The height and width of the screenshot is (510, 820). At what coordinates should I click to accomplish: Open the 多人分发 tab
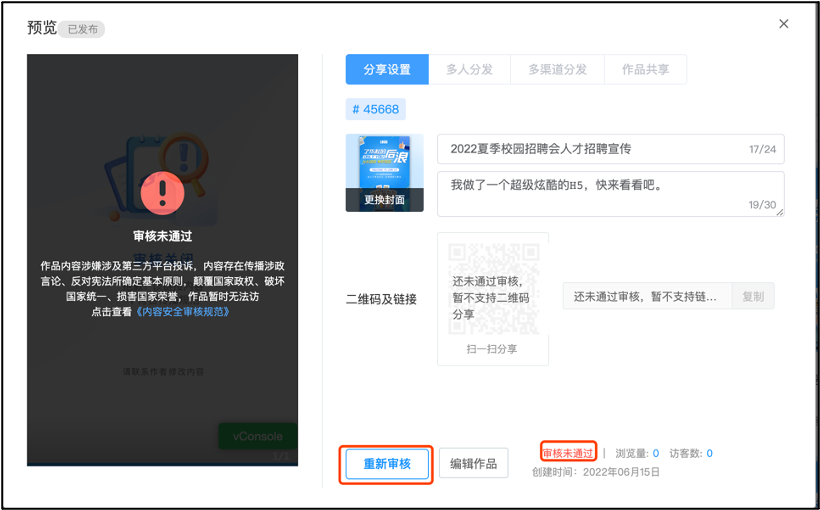[469, 70]
